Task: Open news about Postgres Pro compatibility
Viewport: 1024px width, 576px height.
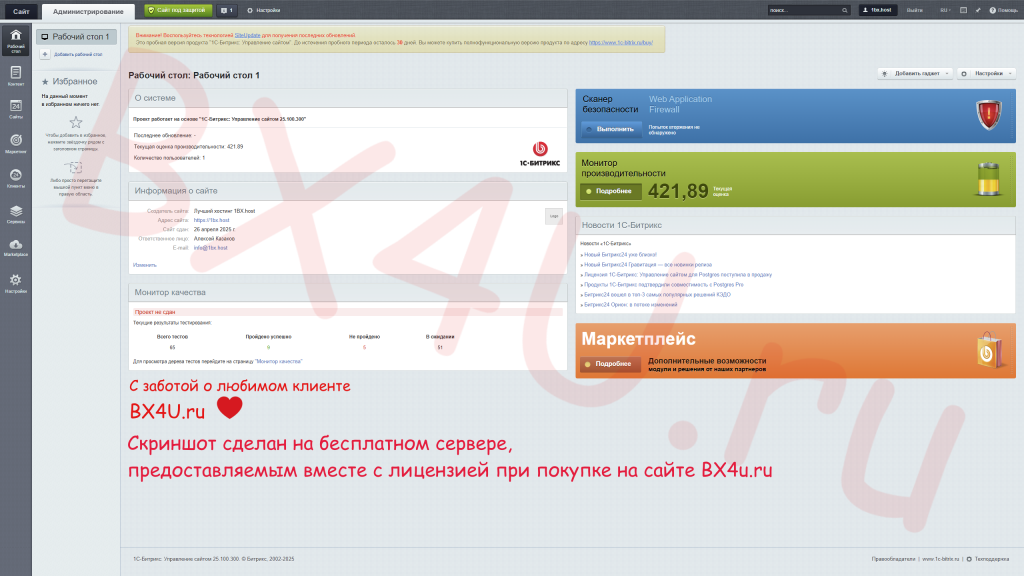Action: pos(664,285)
